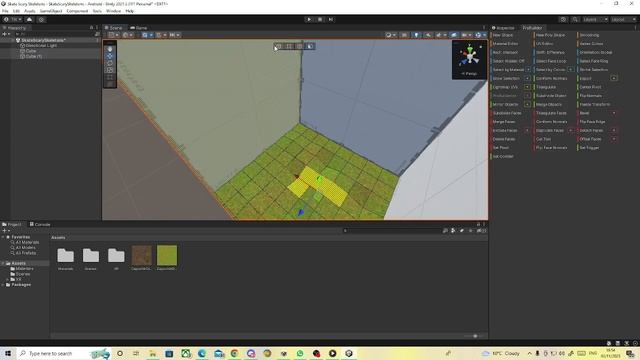Open the Component menu
The height and width of the screenshot is (360, 640).
tap(77, 11)
